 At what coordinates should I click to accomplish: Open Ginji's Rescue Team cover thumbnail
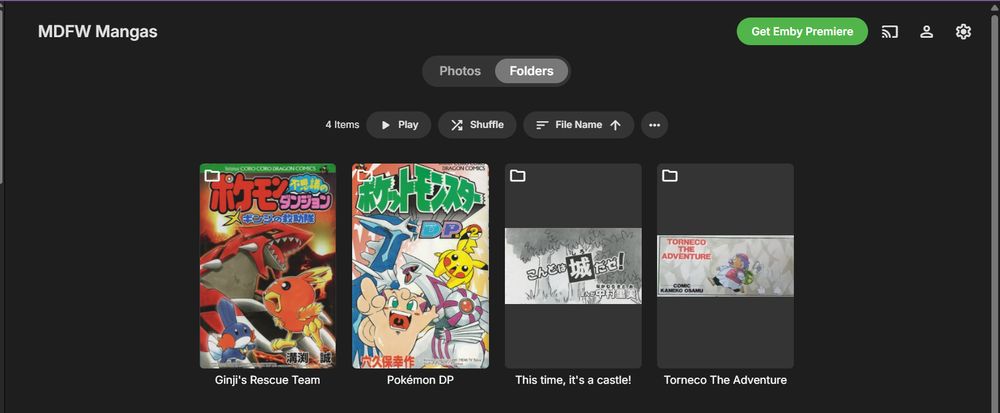(268, 266)
